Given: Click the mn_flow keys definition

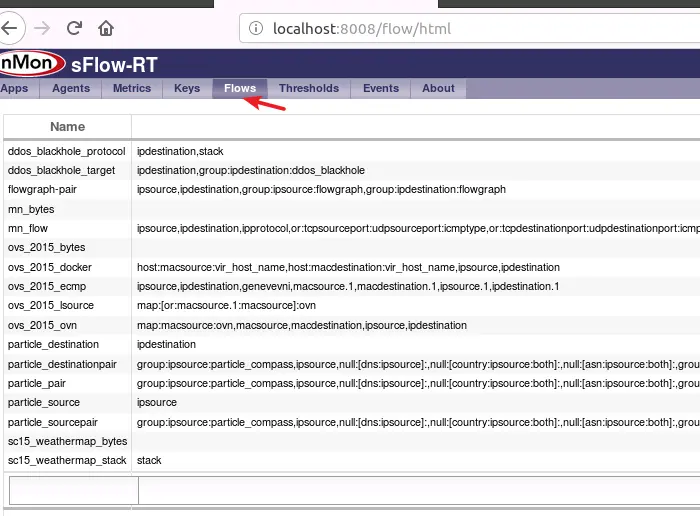Looking at the screenshot, I should (418, 229).
